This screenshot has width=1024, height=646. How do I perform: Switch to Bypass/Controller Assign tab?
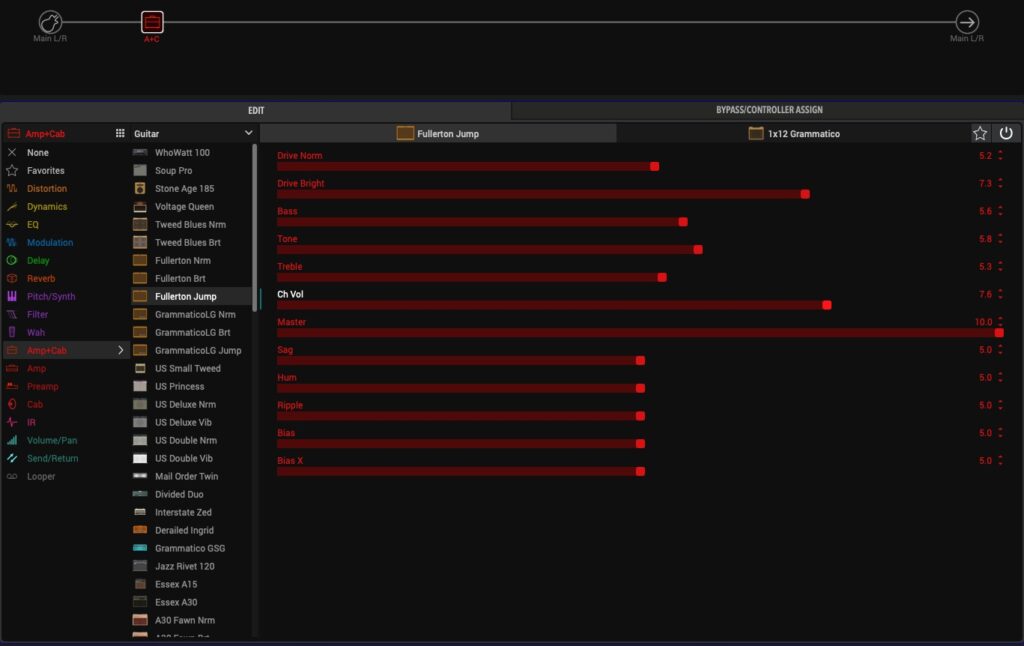[x=768, y=110]
